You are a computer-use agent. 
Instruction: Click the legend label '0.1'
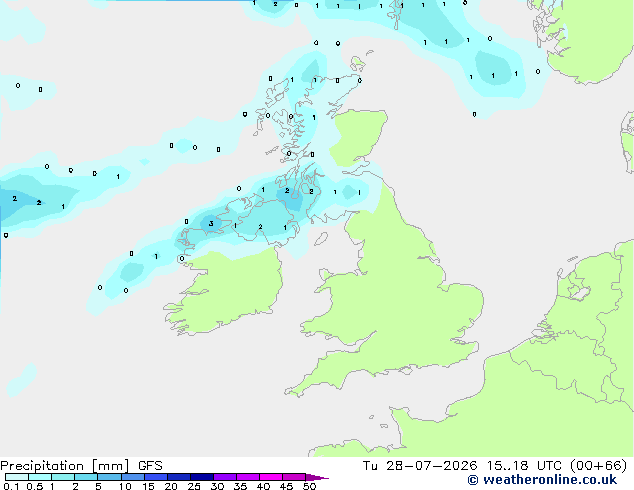(11, 486)
